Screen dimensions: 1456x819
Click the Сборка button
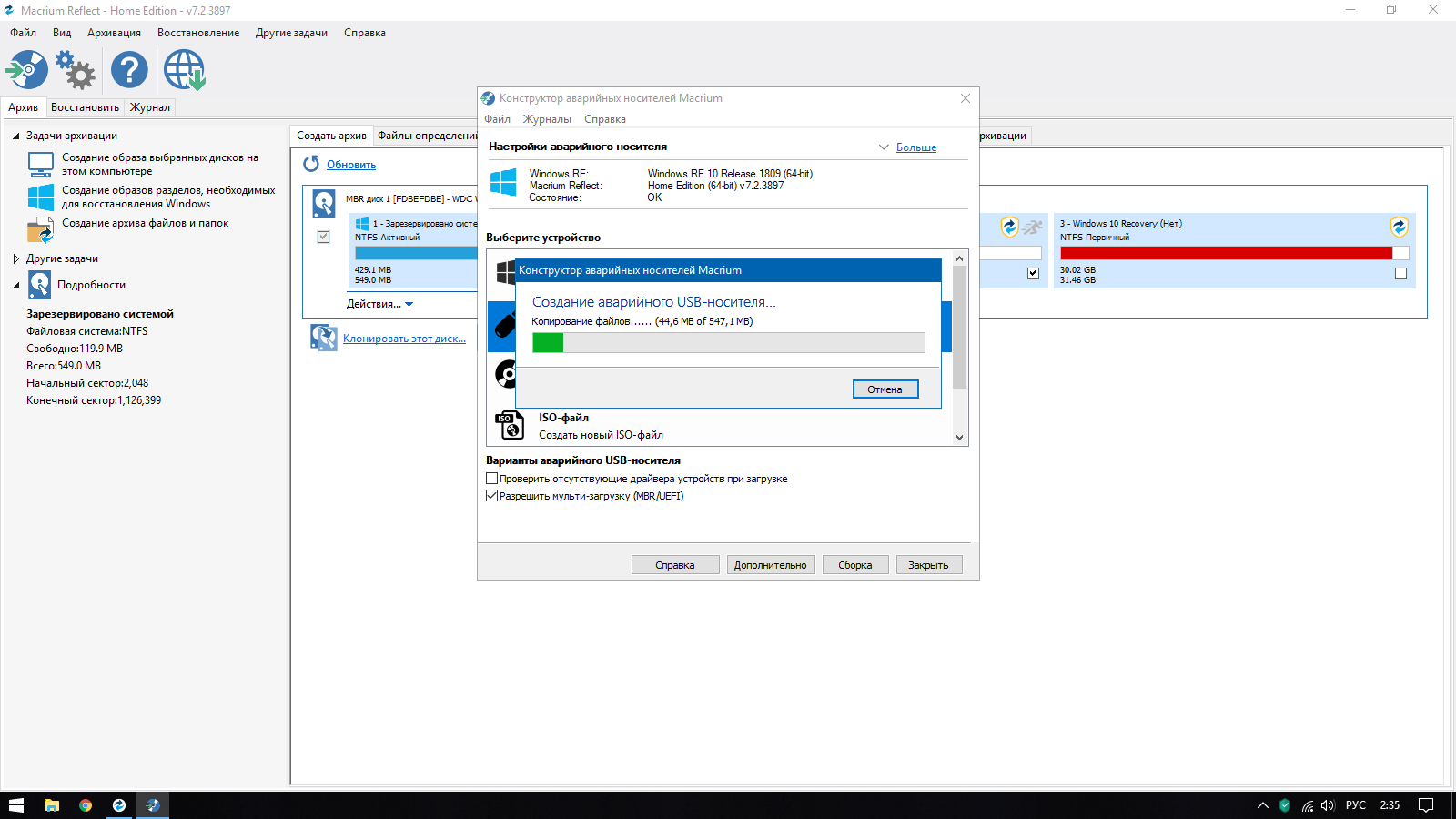(x=855, y=565)
